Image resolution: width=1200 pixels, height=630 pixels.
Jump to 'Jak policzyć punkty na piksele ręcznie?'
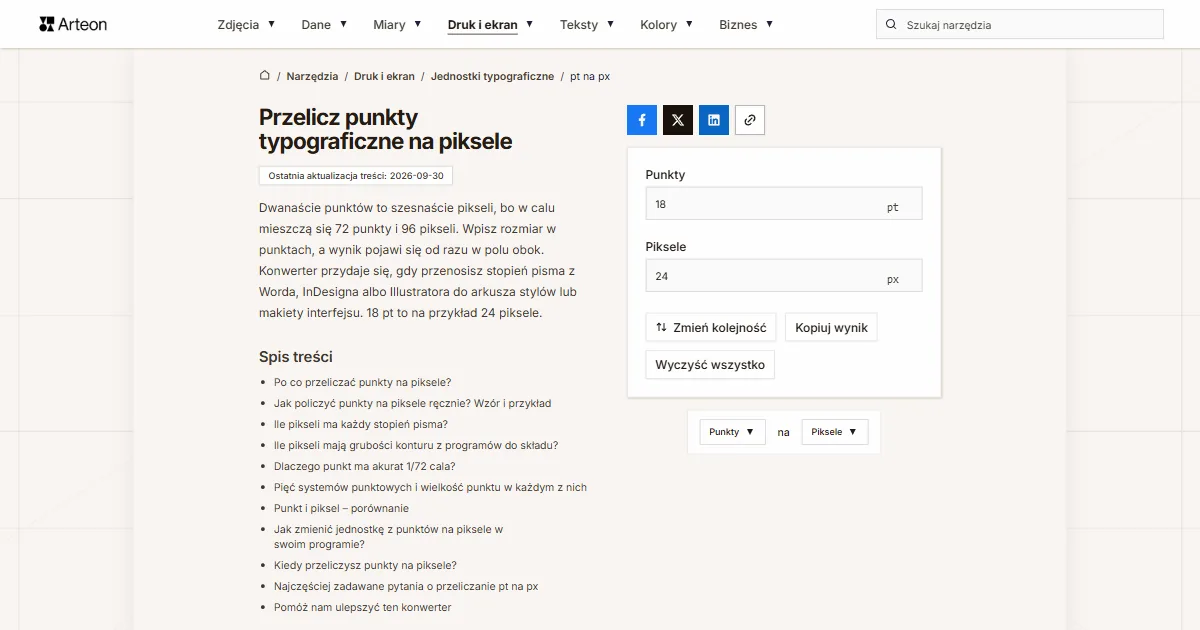412,403
